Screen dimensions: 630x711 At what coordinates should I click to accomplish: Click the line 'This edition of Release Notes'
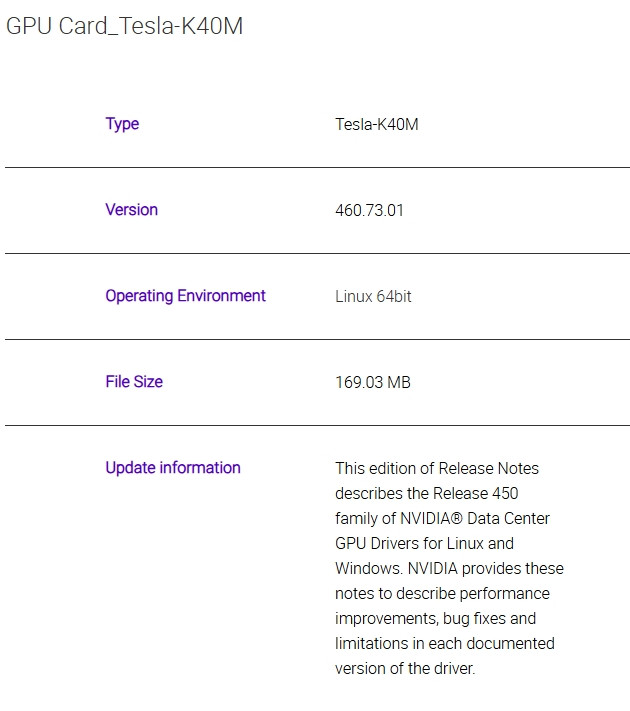point(437,469)
